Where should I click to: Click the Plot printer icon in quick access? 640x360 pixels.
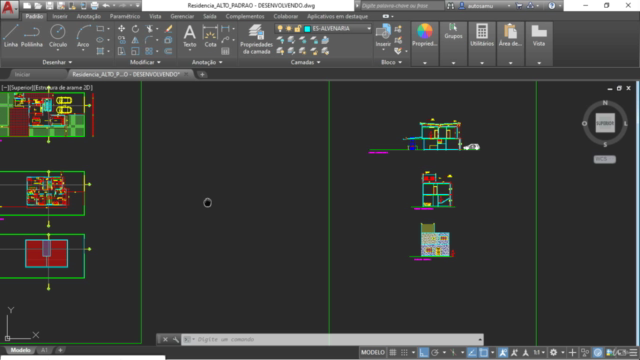pyautogui.click(x=94, y=6)
